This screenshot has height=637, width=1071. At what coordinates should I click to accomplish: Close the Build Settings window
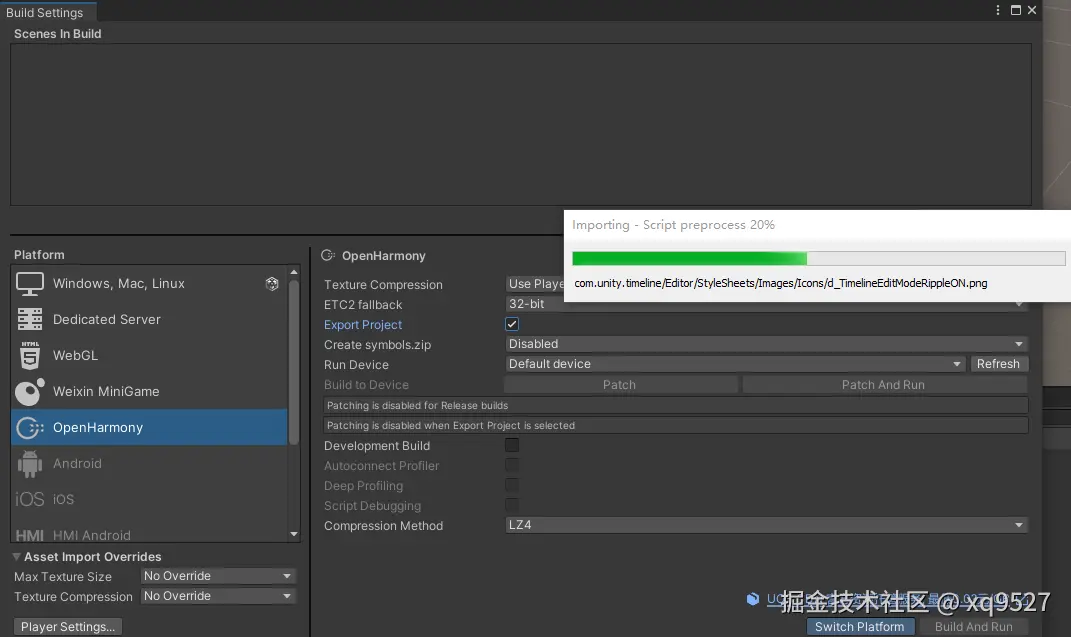[x=1032, y=10]
